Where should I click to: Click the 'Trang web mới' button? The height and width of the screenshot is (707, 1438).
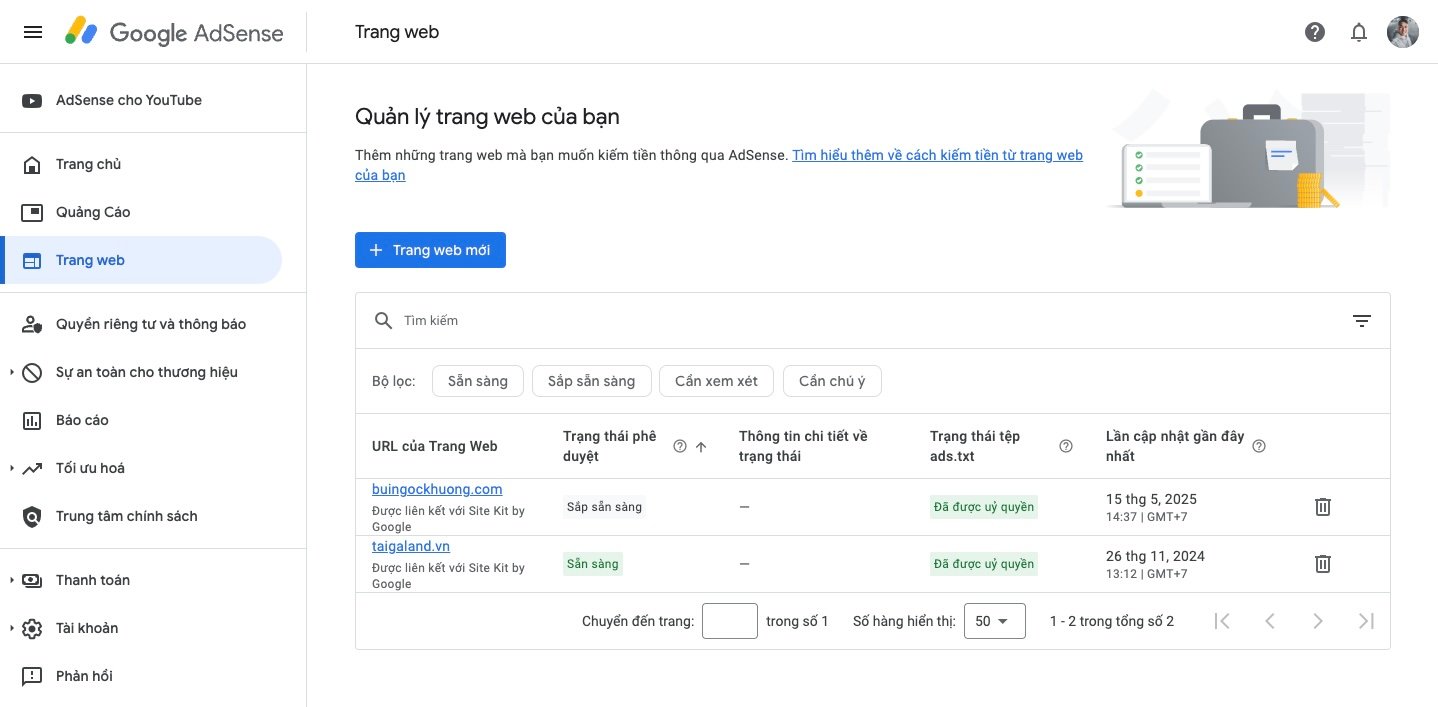tap(430, 250)
